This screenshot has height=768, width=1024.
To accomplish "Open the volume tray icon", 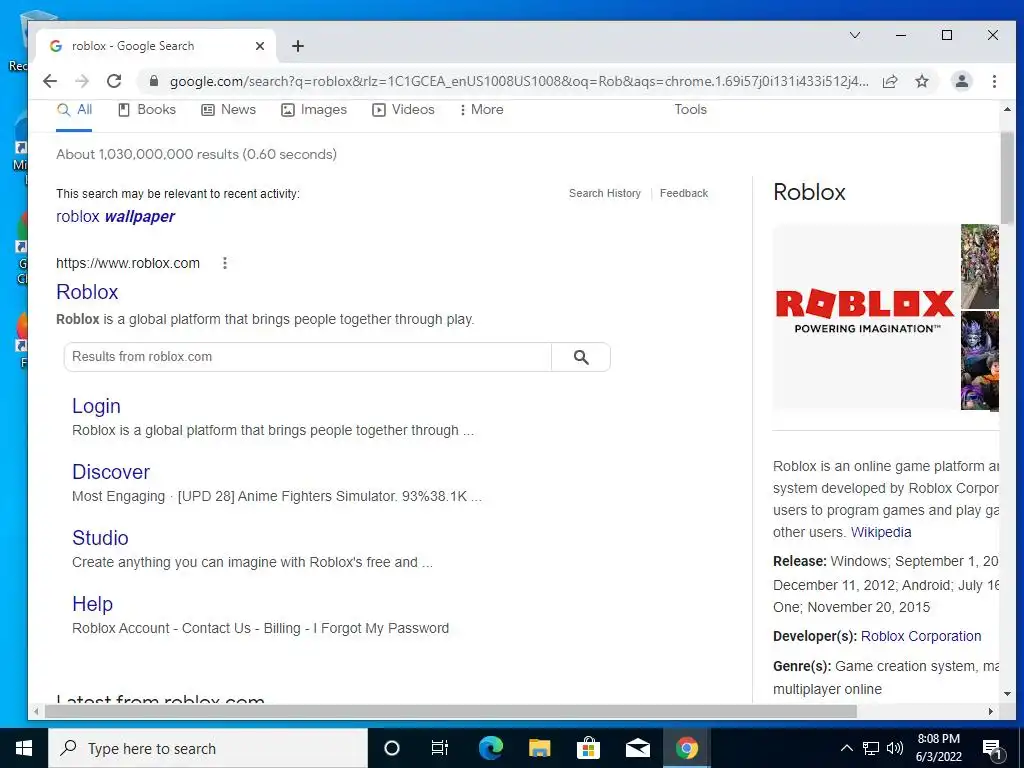I will 895,748.
